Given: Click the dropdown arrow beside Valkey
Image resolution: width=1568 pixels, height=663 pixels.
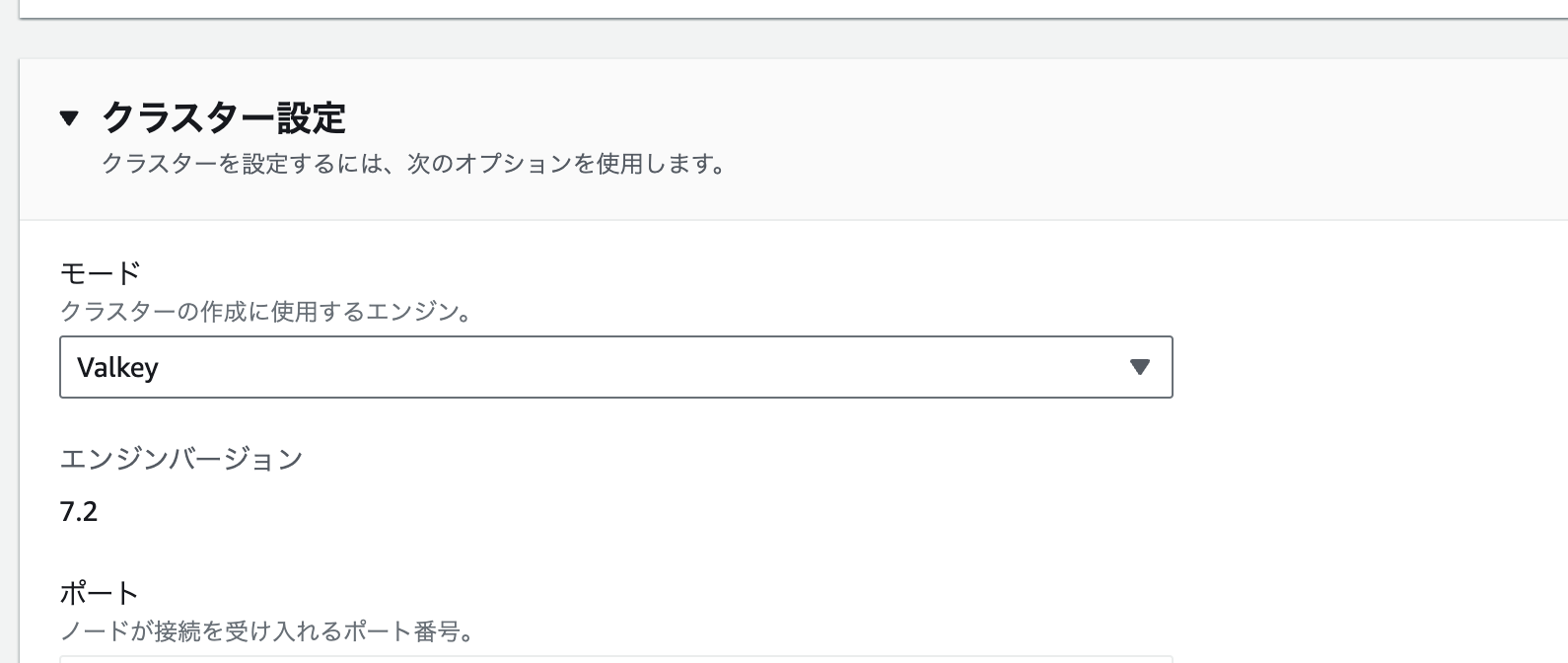Looking at the screenshot, I should [1139, 367].
